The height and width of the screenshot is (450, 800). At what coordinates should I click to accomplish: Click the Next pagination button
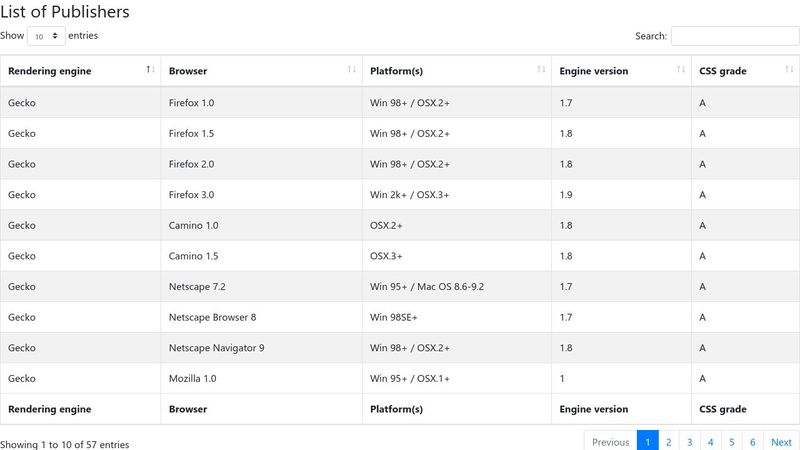coord(781,442)
